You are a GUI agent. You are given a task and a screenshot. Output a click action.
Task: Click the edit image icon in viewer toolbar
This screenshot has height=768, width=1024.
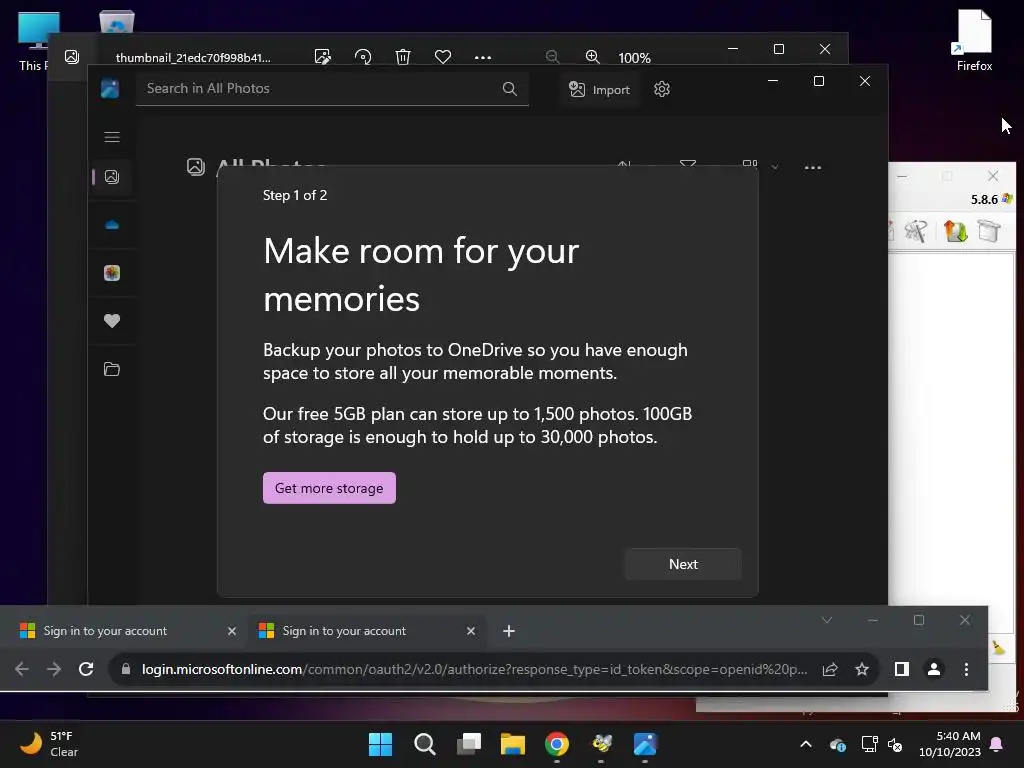pos(323,57)
